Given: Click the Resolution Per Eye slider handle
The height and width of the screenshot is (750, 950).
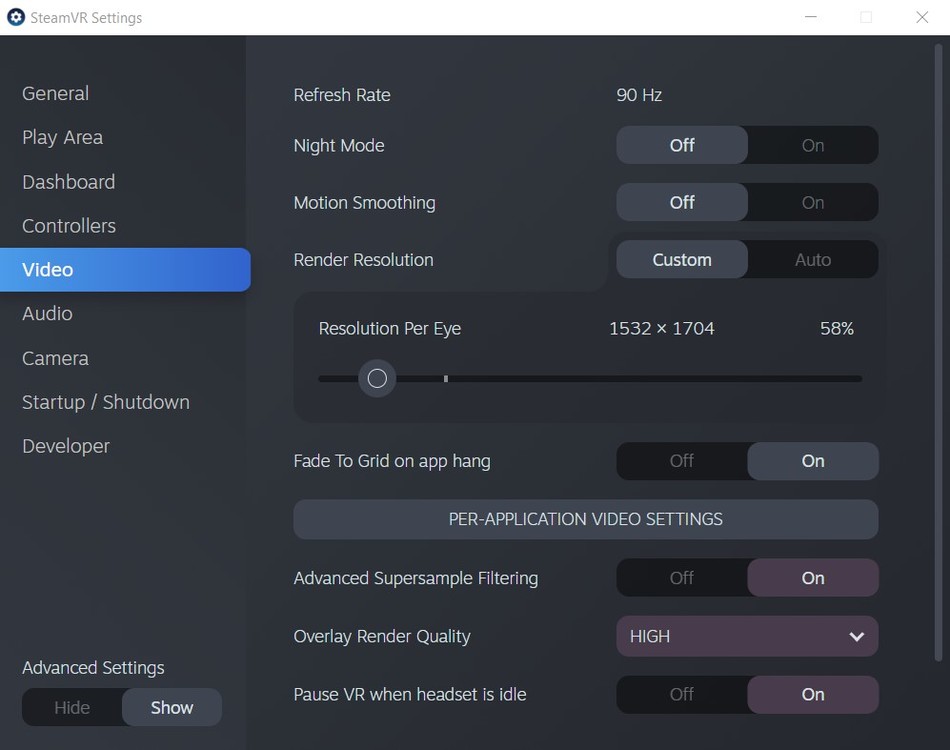Looking at the screenshot, I should coord(377,378).
